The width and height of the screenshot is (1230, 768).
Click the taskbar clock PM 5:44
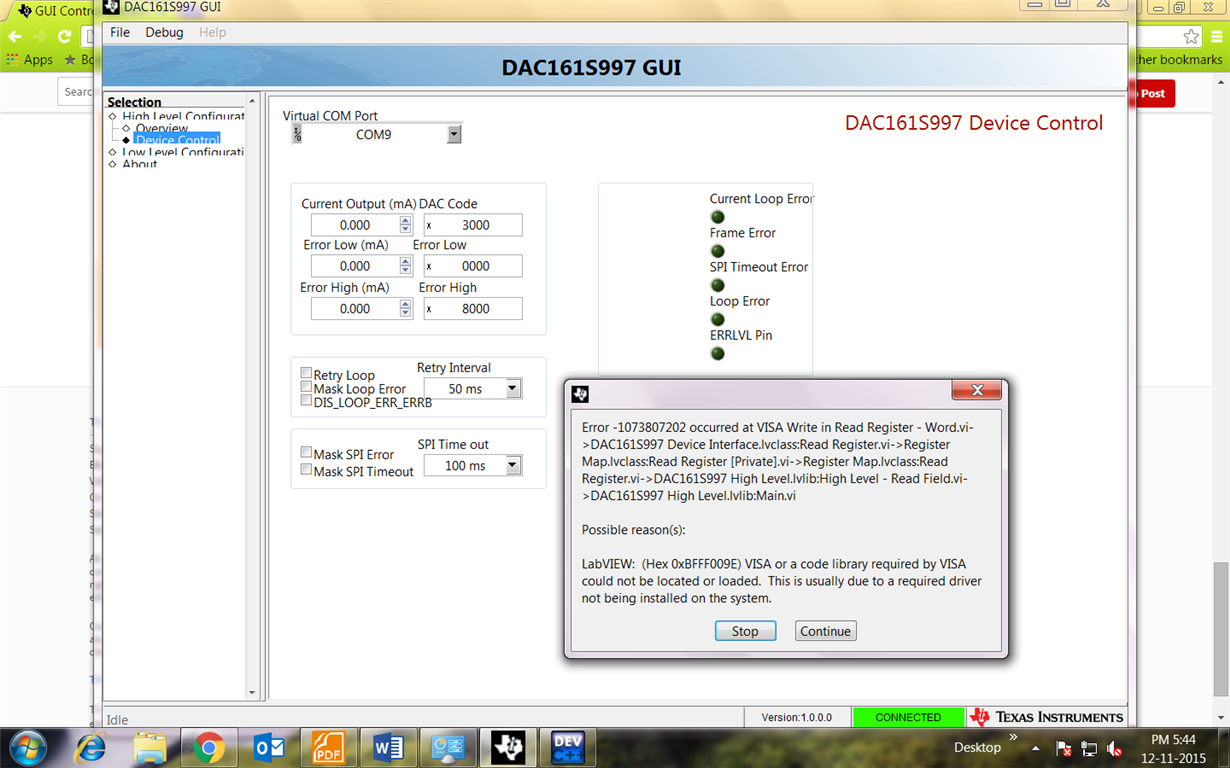pos(1173,739)
